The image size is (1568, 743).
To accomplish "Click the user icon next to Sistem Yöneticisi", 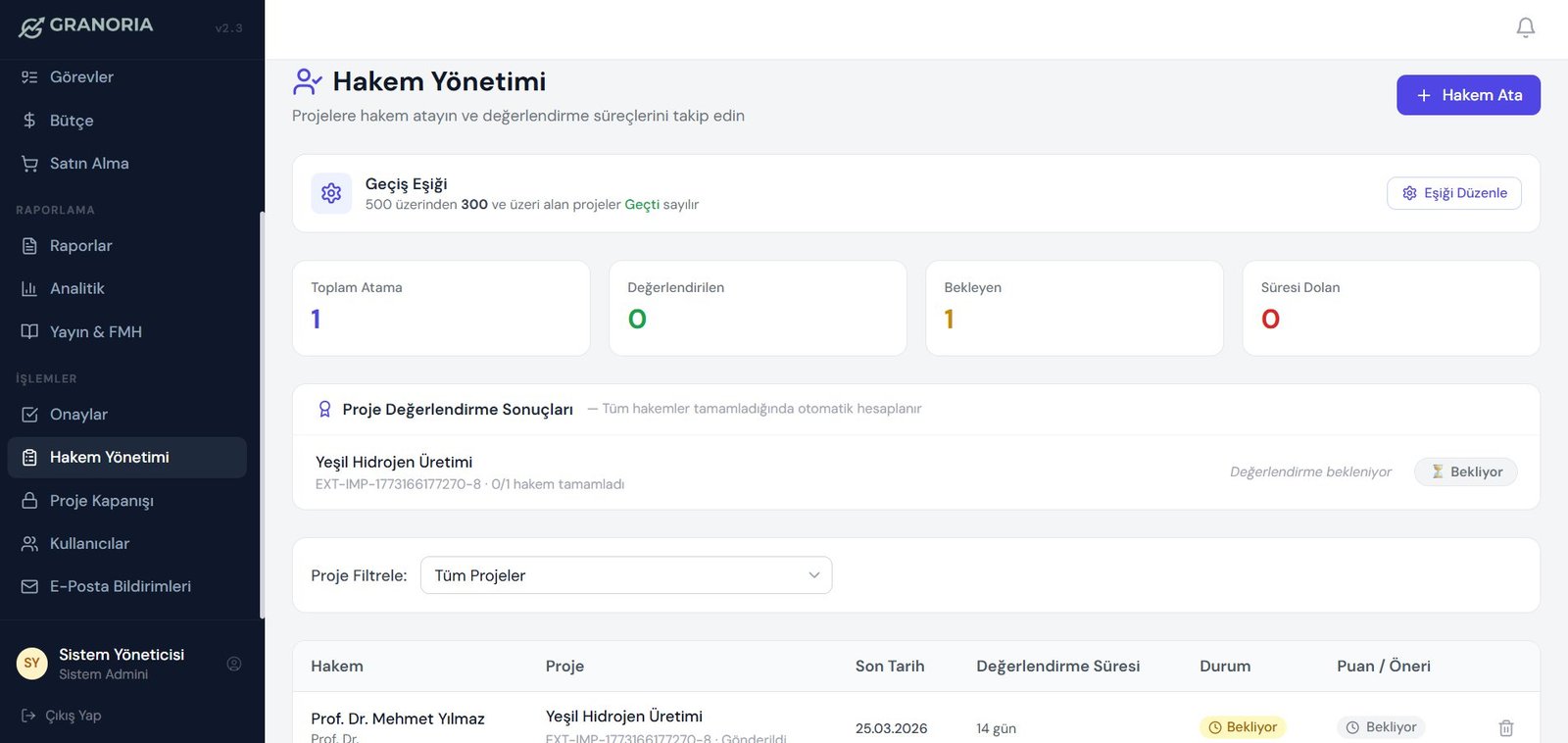I will point(234,664).
